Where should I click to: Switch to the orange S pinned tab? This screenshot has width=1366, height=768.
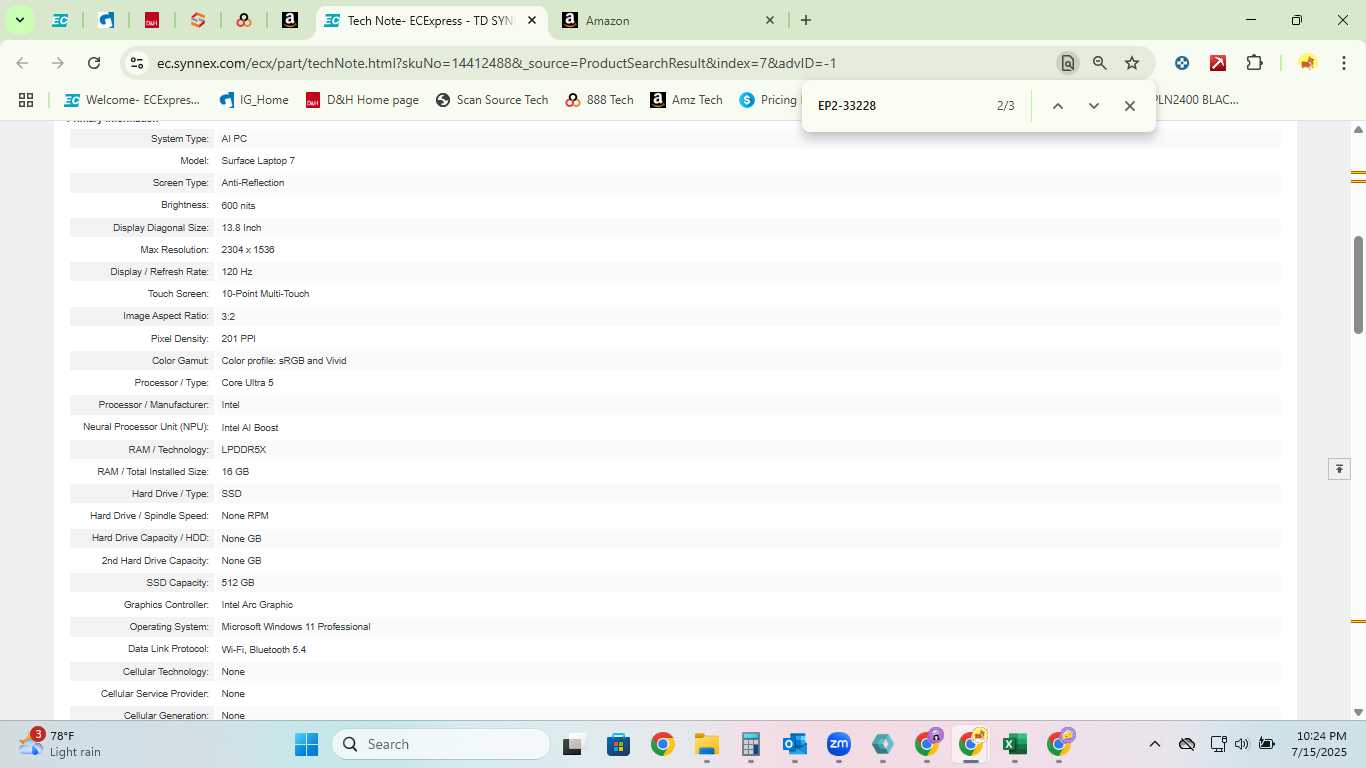[x=198, y=20]
